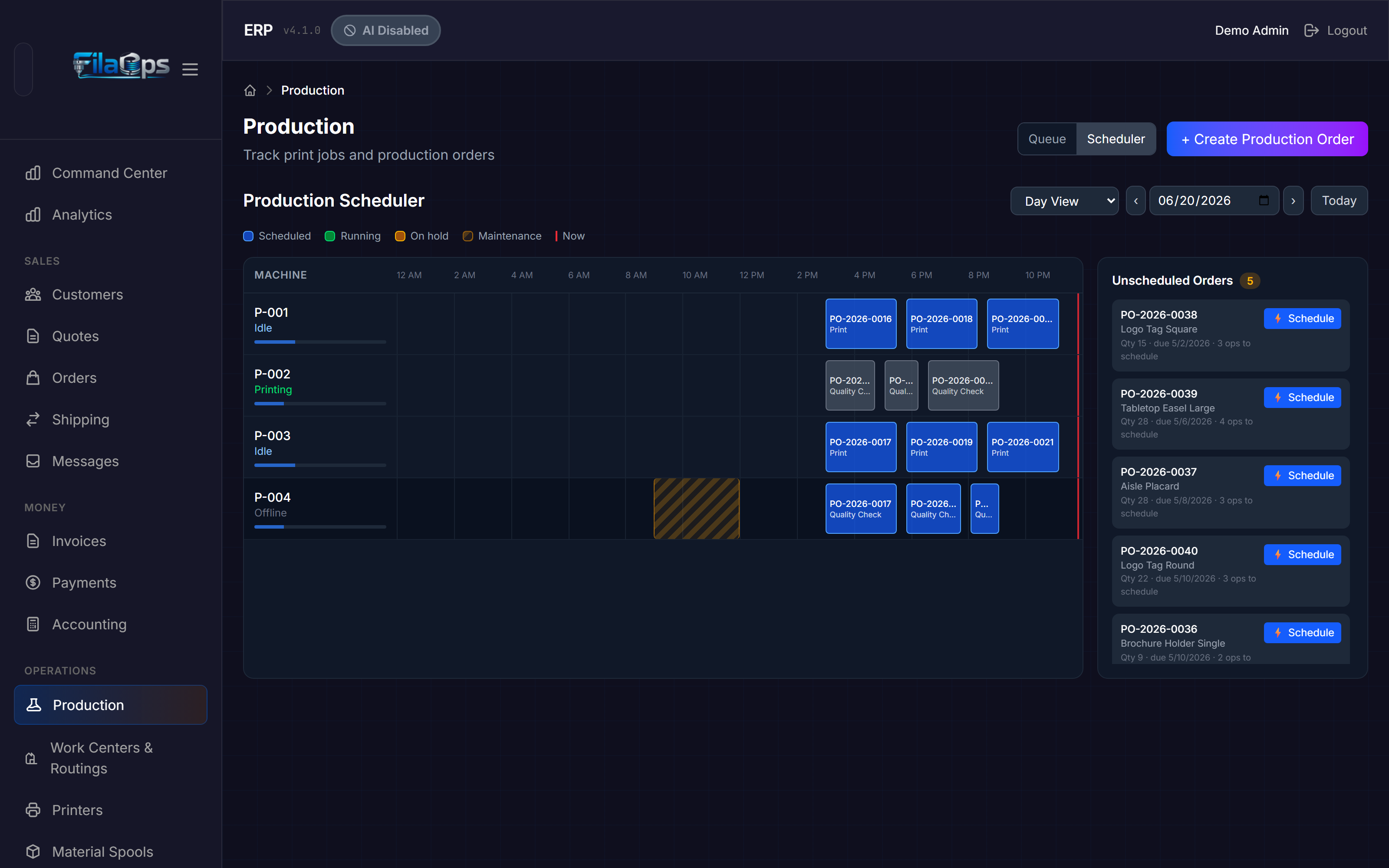Open Shipping in the sidebar
1389x868 pixels.
tap(111, 420)
